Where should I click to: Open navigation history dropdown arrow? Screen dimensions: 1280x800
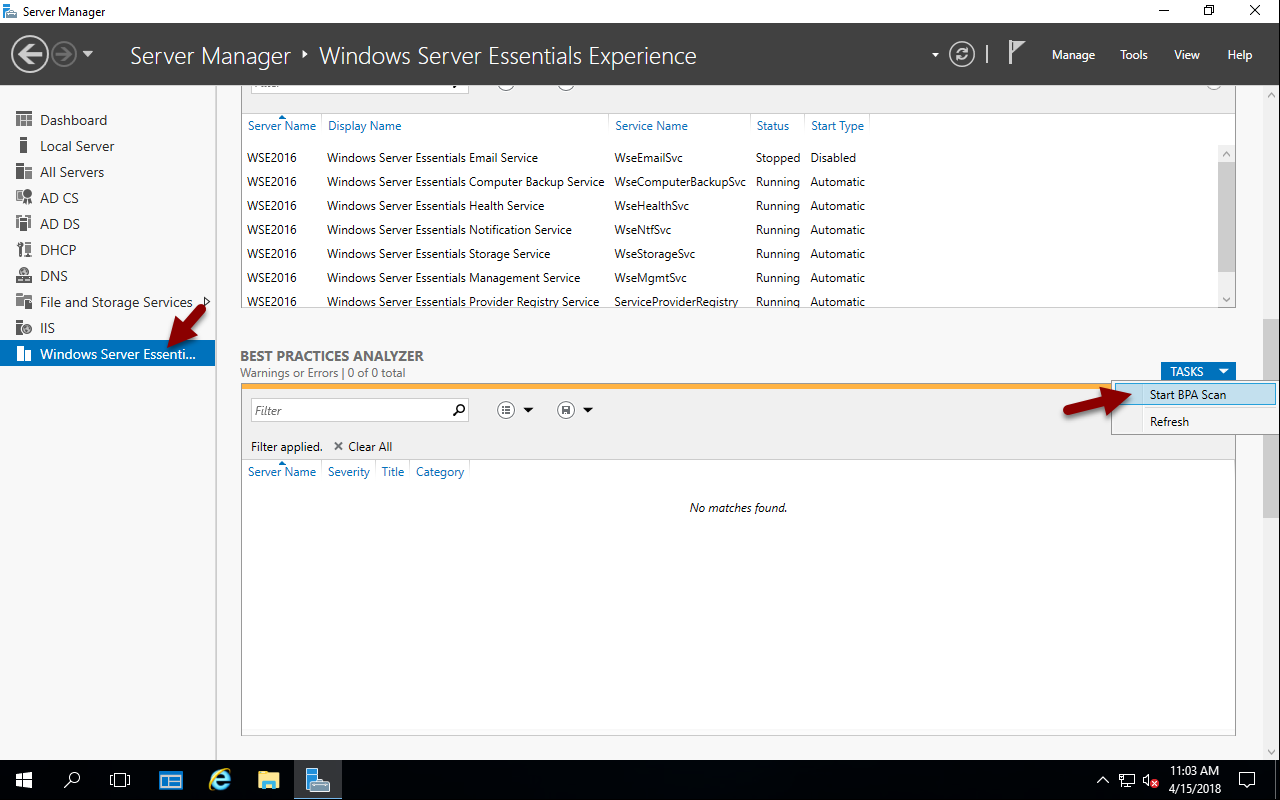pyautogui.click(x=88, y=54)
